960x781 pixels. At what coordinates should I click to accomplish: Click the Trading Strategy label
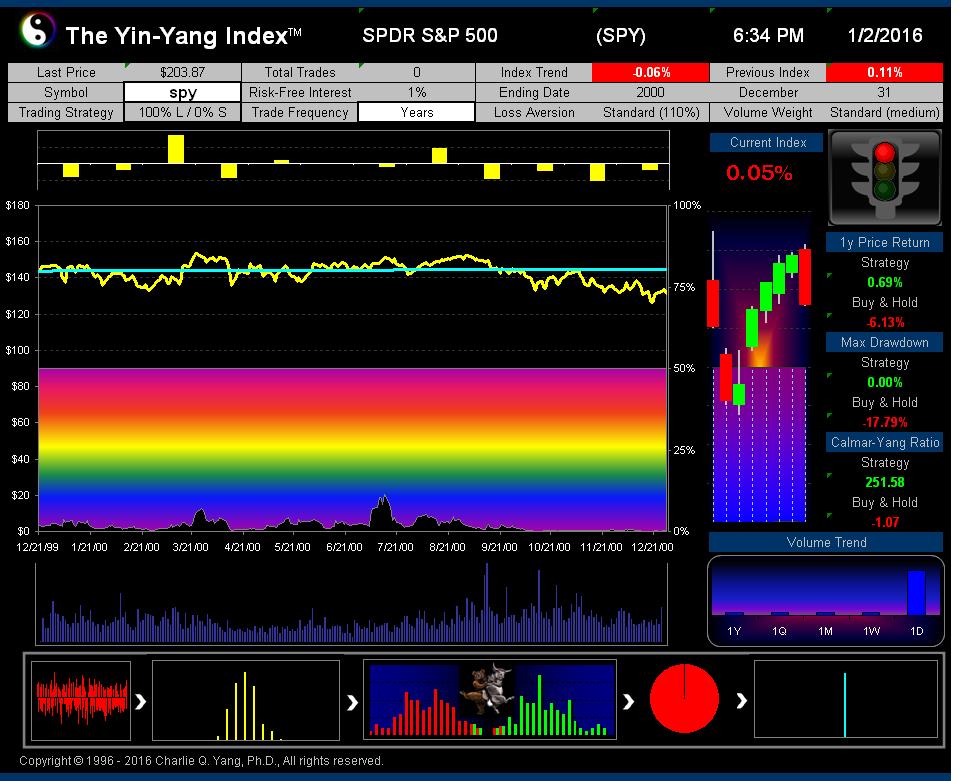66,113
